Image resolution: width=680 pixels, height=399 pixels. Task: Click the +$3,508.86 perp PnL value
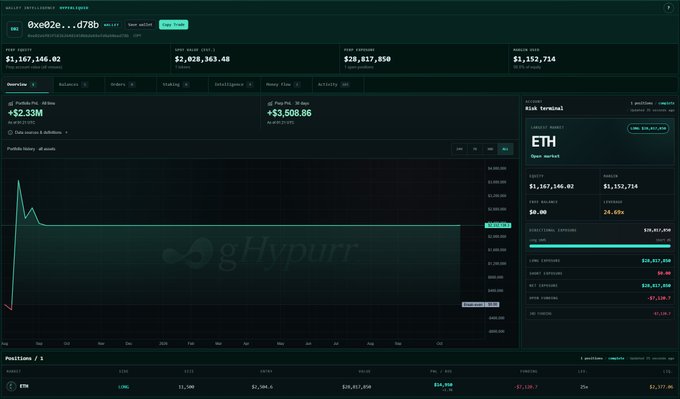289,113
